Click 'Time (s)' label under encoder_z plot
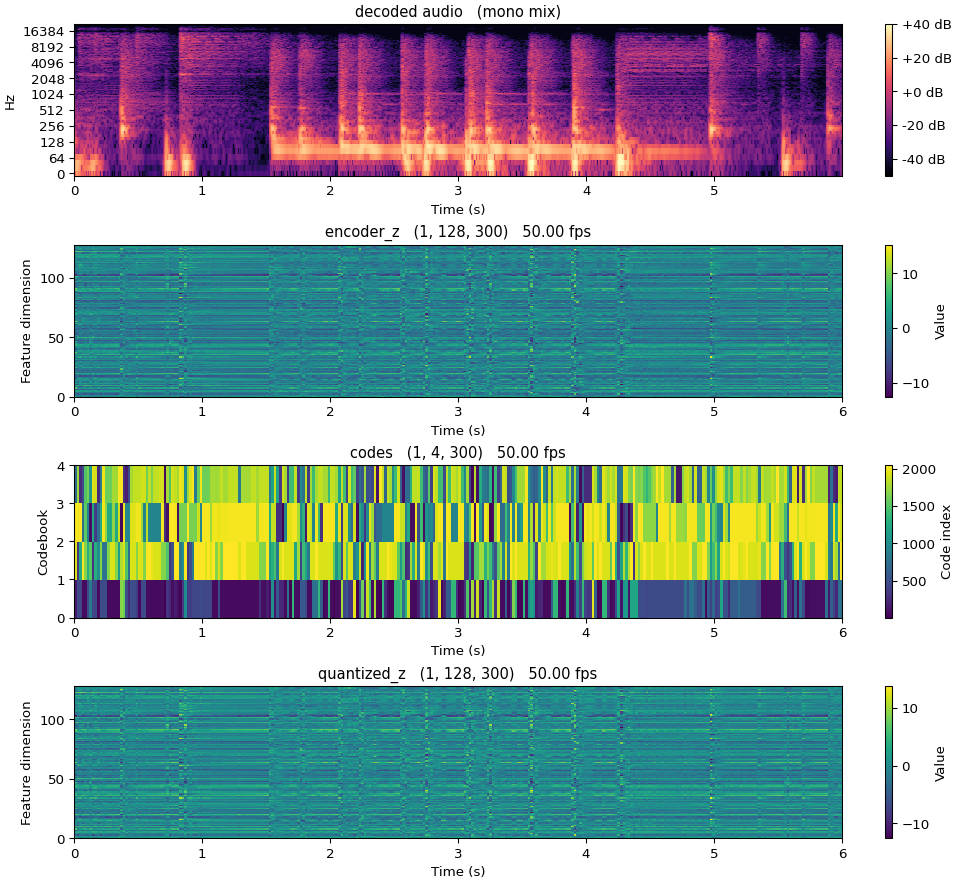Screen dimensions: 960x883 click(458, 430)
